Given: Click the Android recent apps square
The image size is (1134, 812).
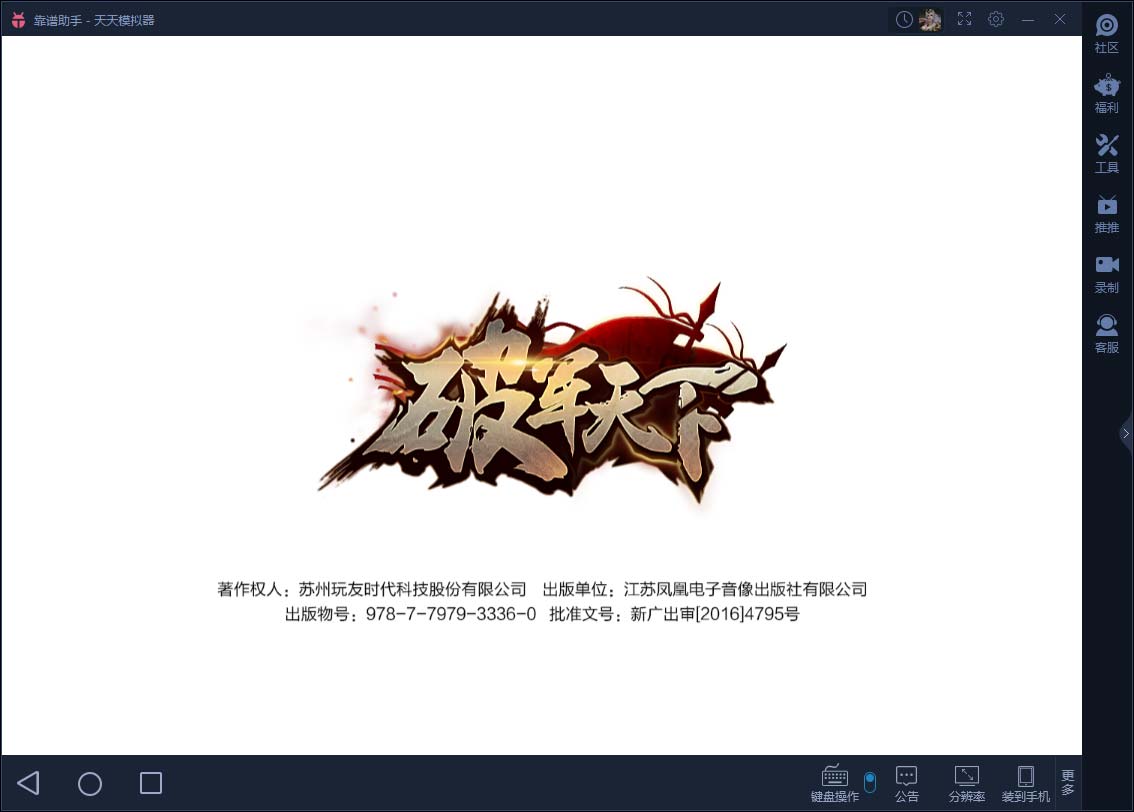Looking at the screenshot, I should pos(150,783).
